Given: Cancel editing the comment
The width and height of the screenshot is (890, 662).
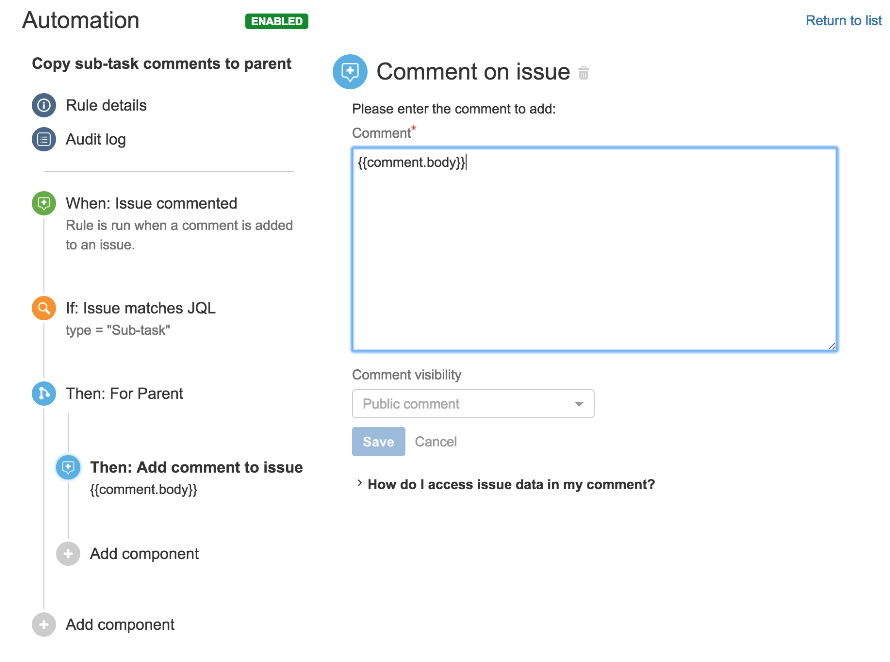Looking at the screenshot, I should 436,441.
